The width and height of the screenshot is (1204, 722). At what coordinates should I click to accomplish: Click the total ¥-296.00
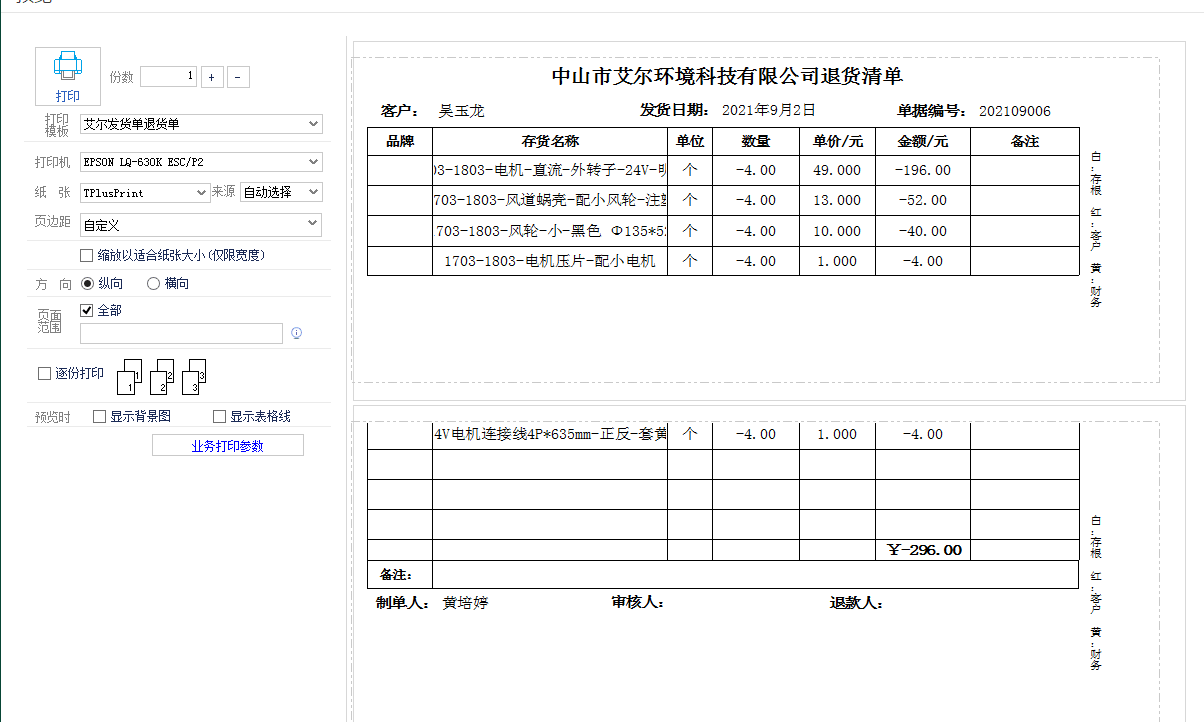pos(925,550)
